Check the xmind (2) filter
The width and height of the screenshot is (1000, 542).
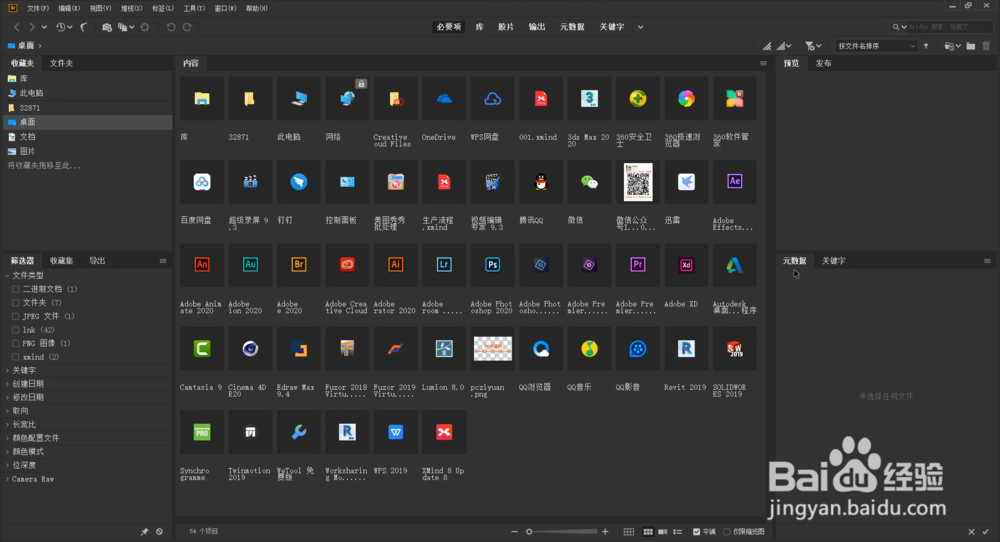(15, 357)
